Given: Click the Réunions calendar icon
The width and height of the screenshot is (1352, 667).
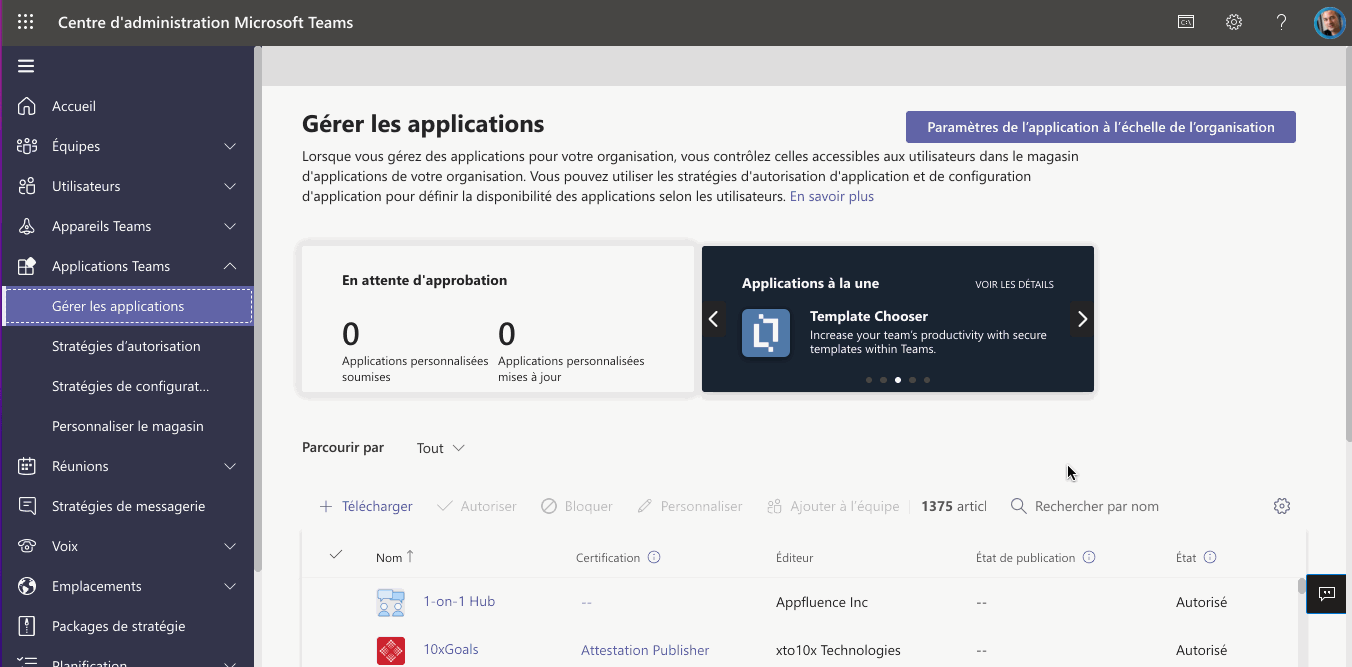Looking at the screenshot, I should tap(27, 466).
